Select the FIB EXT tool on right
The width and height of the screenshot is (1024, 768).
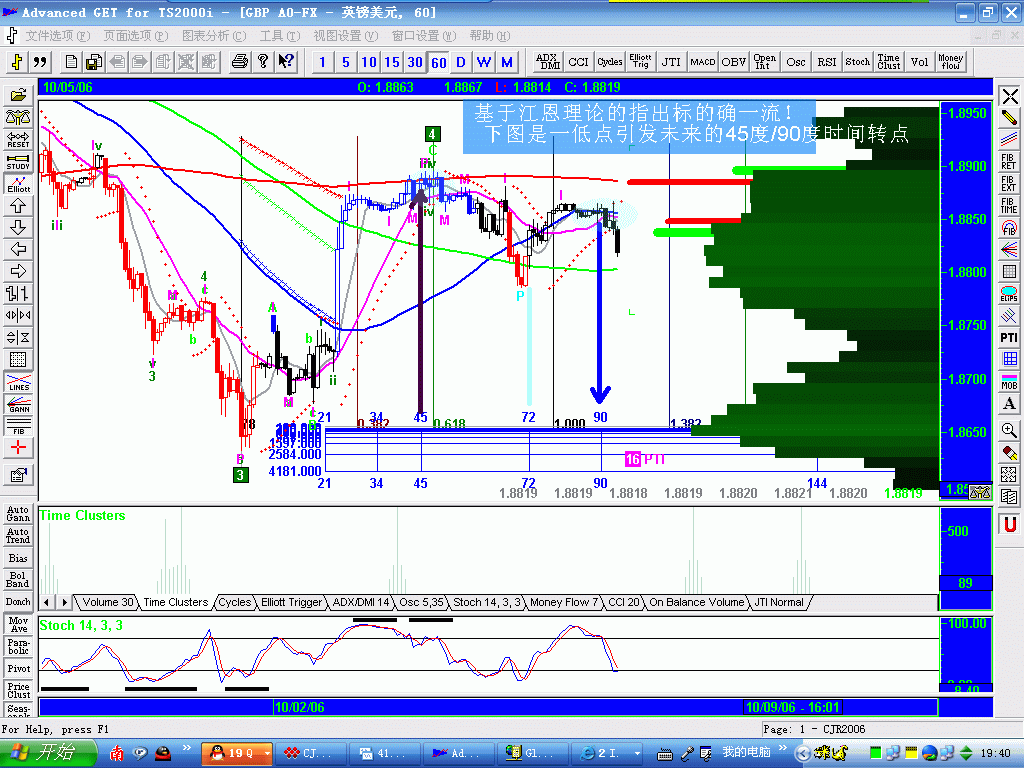point(1009,183)
